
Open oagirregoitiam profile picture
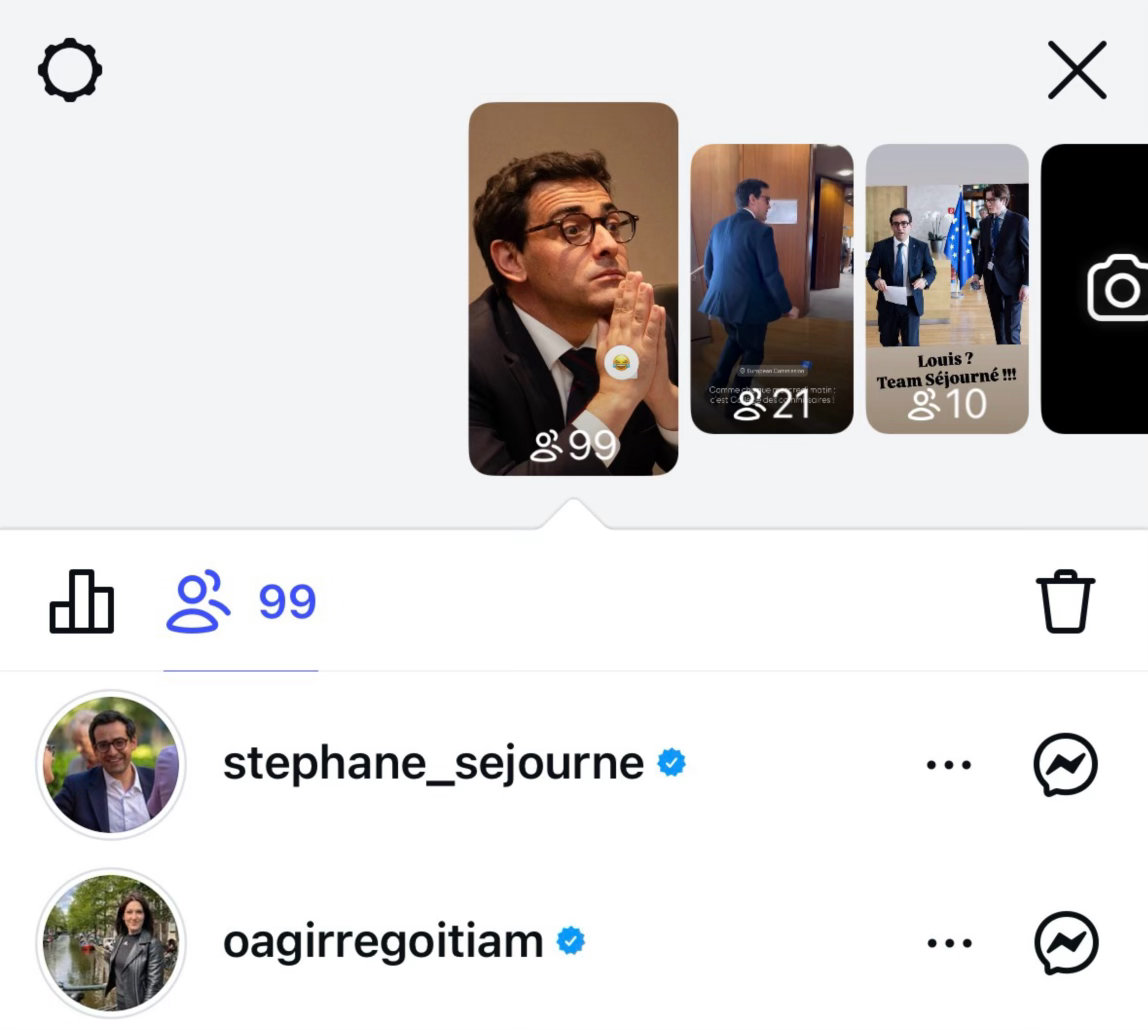[111, 943]
